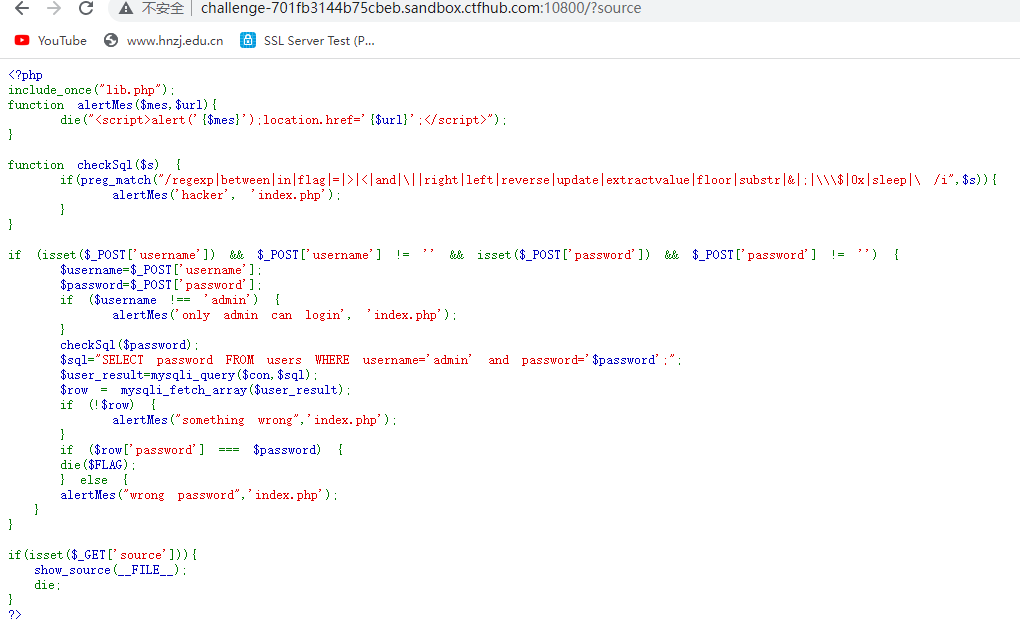The height and width of the screenshot is (629, 1020).
Task: Click the $password=$_POST['password'] line
Action: pos(161,284)
